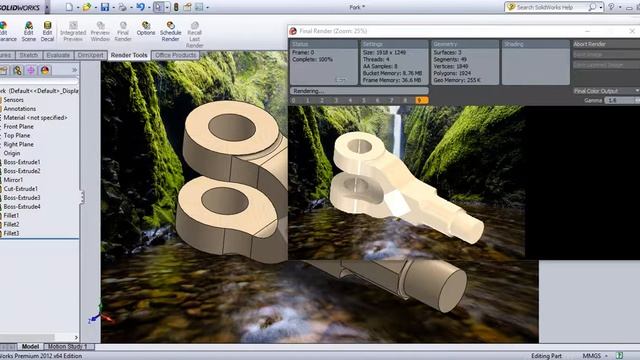
Task: Select Annotations in the feature tree
Action: click(x=20, y=109)
